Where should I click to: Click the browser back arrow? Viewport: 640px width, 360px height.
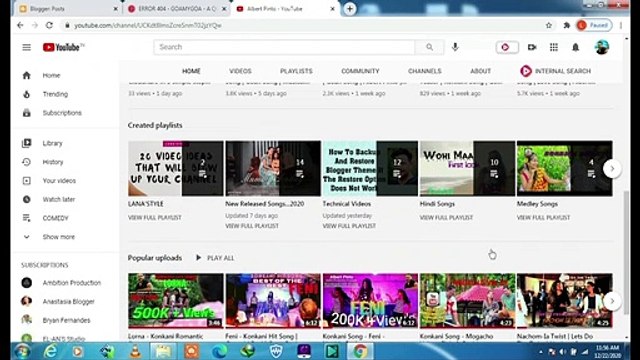click(x=20, y=25)
